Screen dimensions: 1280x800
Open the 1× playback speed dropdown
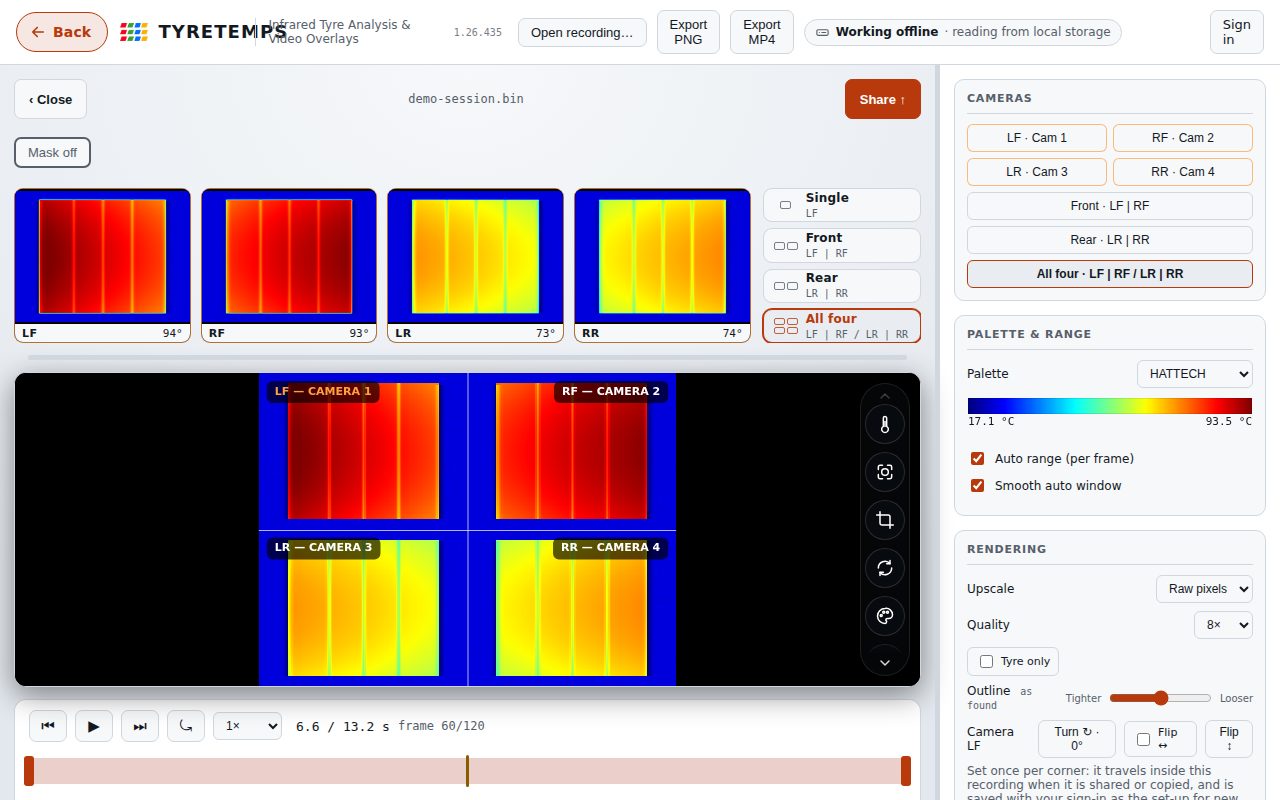(247, 726)
